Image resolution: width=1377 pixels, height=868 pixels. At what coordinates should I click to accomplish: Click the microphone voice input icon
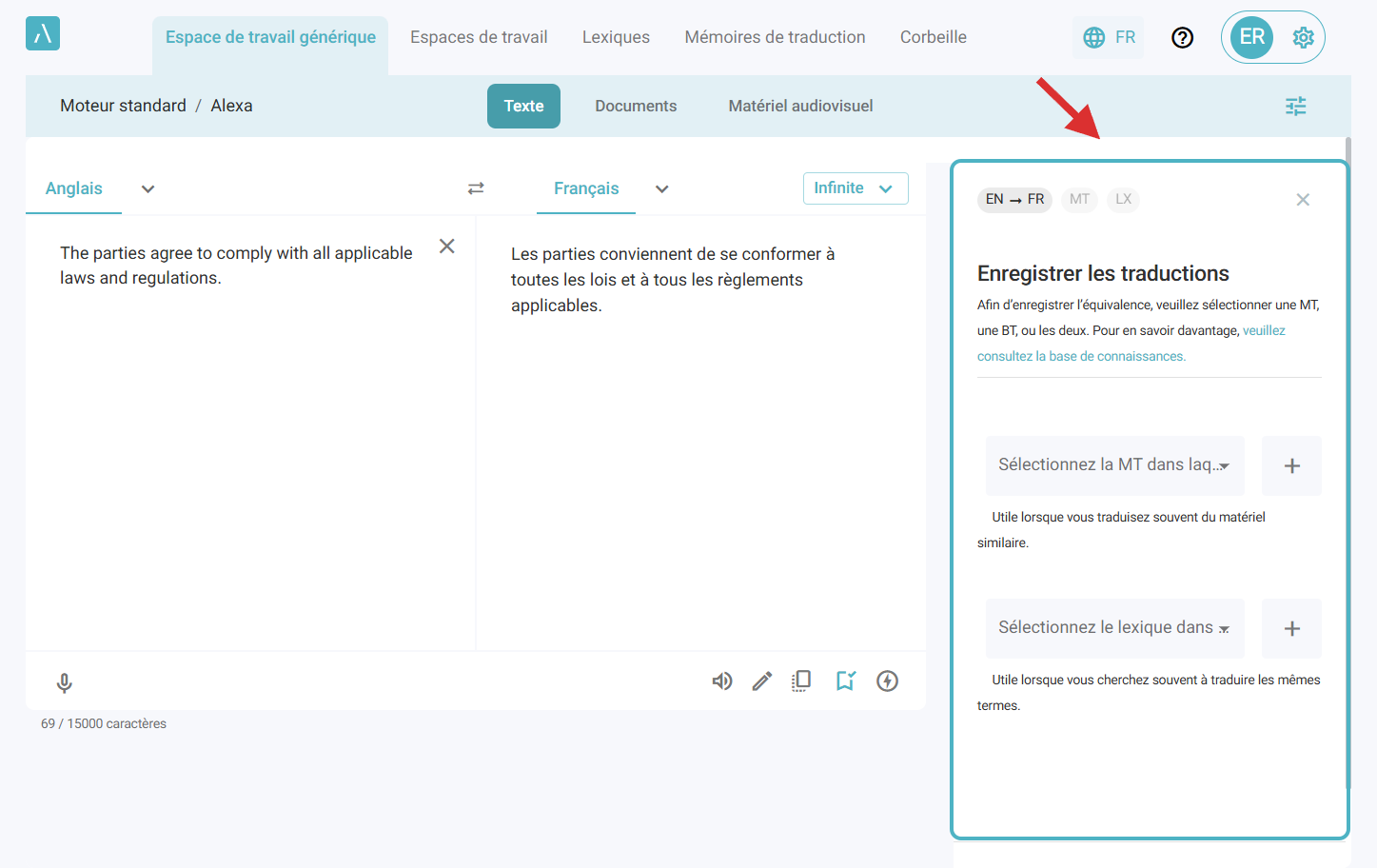click(x=65, y=682)
